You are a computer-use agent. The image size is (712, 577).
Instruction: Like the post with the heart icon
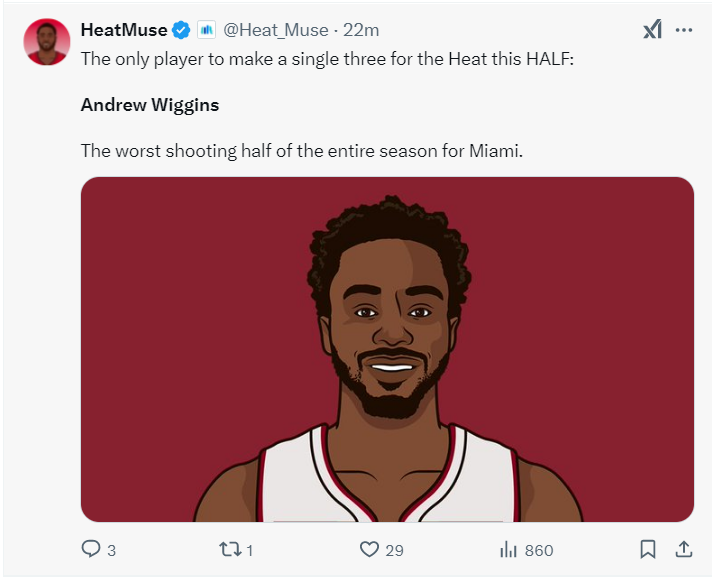tap(369, 549)
